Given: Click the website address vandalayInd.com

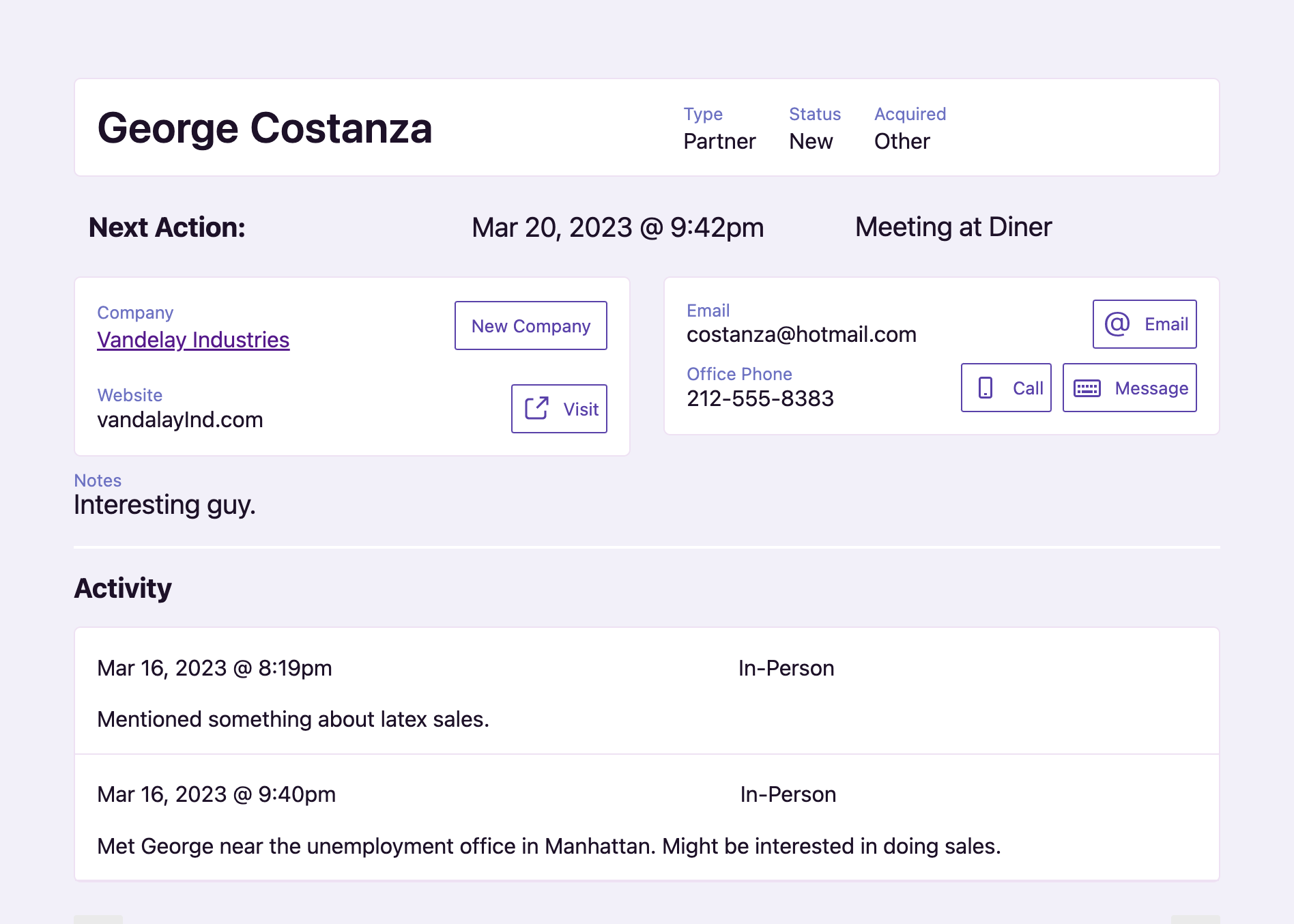Looking at the screenshot, I should tap(180, 419).
